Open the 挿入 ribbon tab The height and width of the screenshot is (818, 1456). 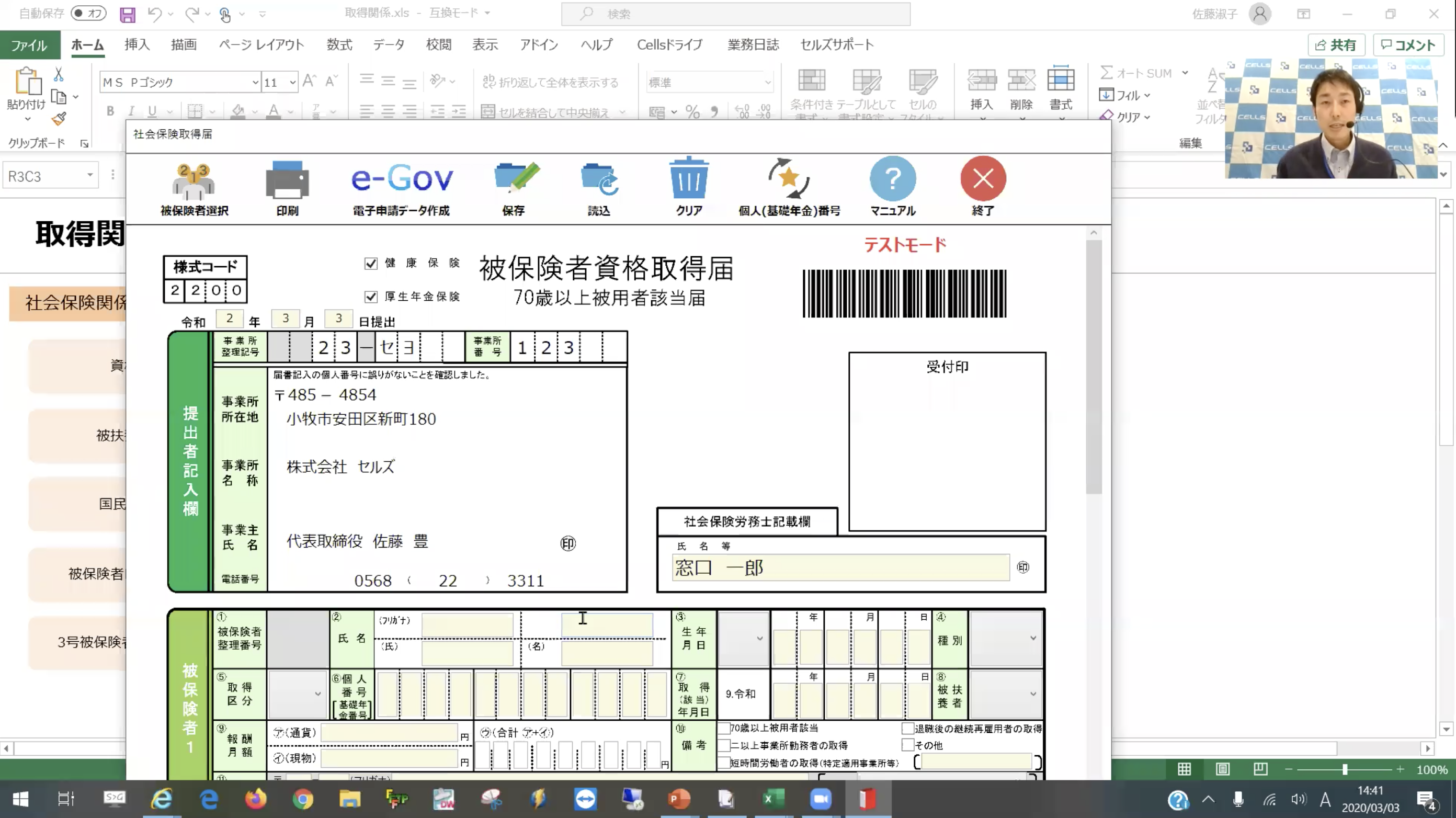(x=137, y=44)
